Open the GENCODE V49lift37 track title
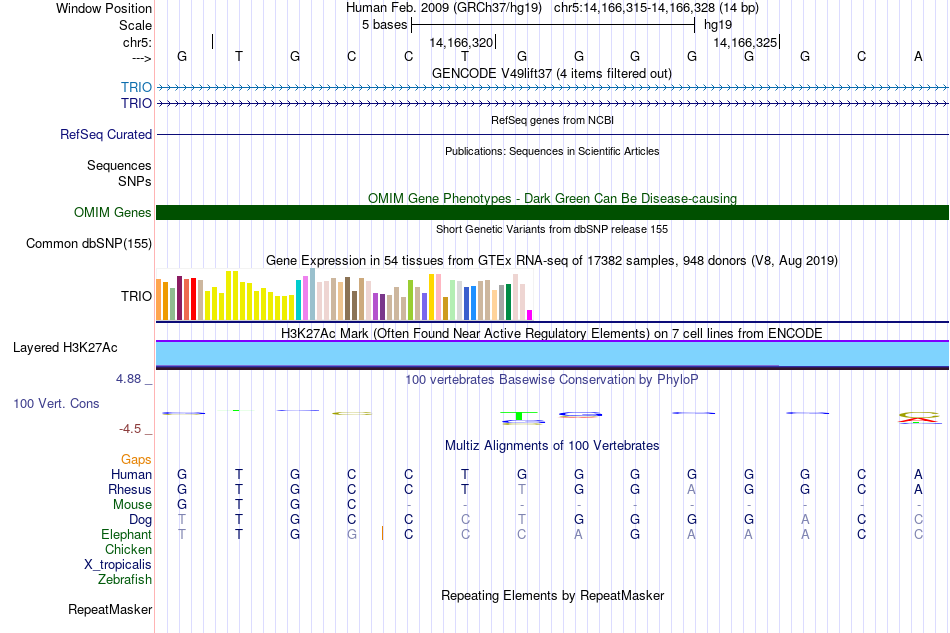Screen dimensions: 950x633 551,73
